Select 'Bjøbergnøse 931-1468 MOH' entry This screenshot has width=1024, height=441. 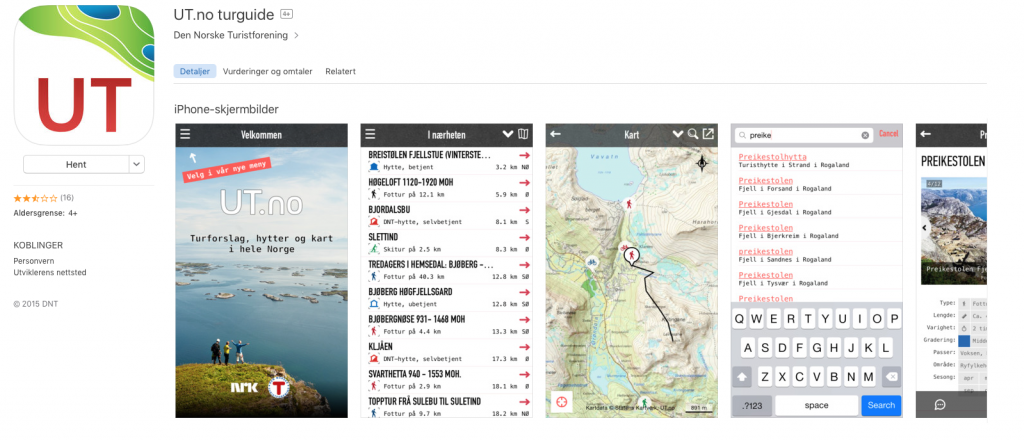tap(447, 325)
